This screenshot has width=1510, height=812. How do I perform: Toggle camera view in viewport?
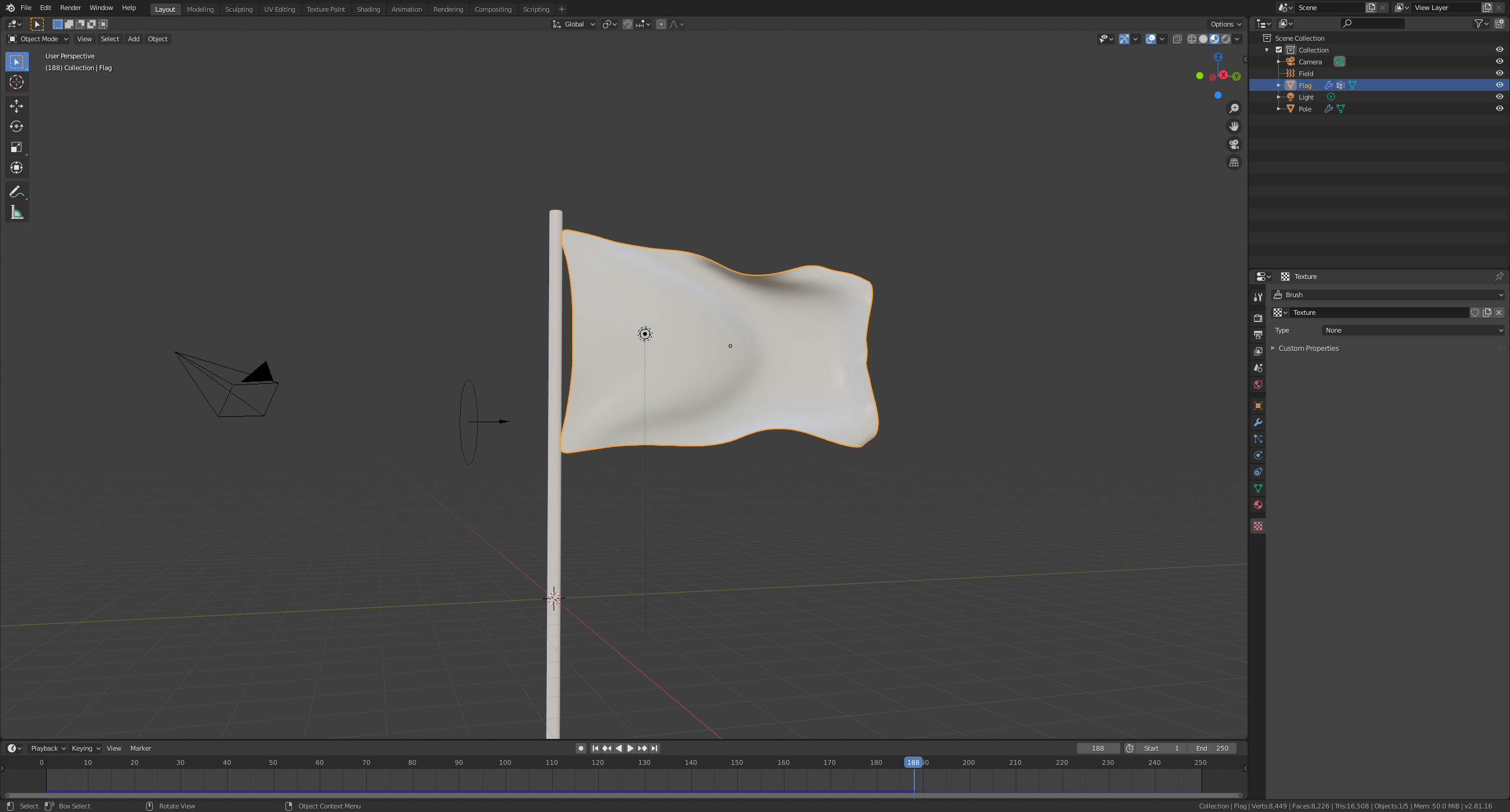click(1233, 144)
